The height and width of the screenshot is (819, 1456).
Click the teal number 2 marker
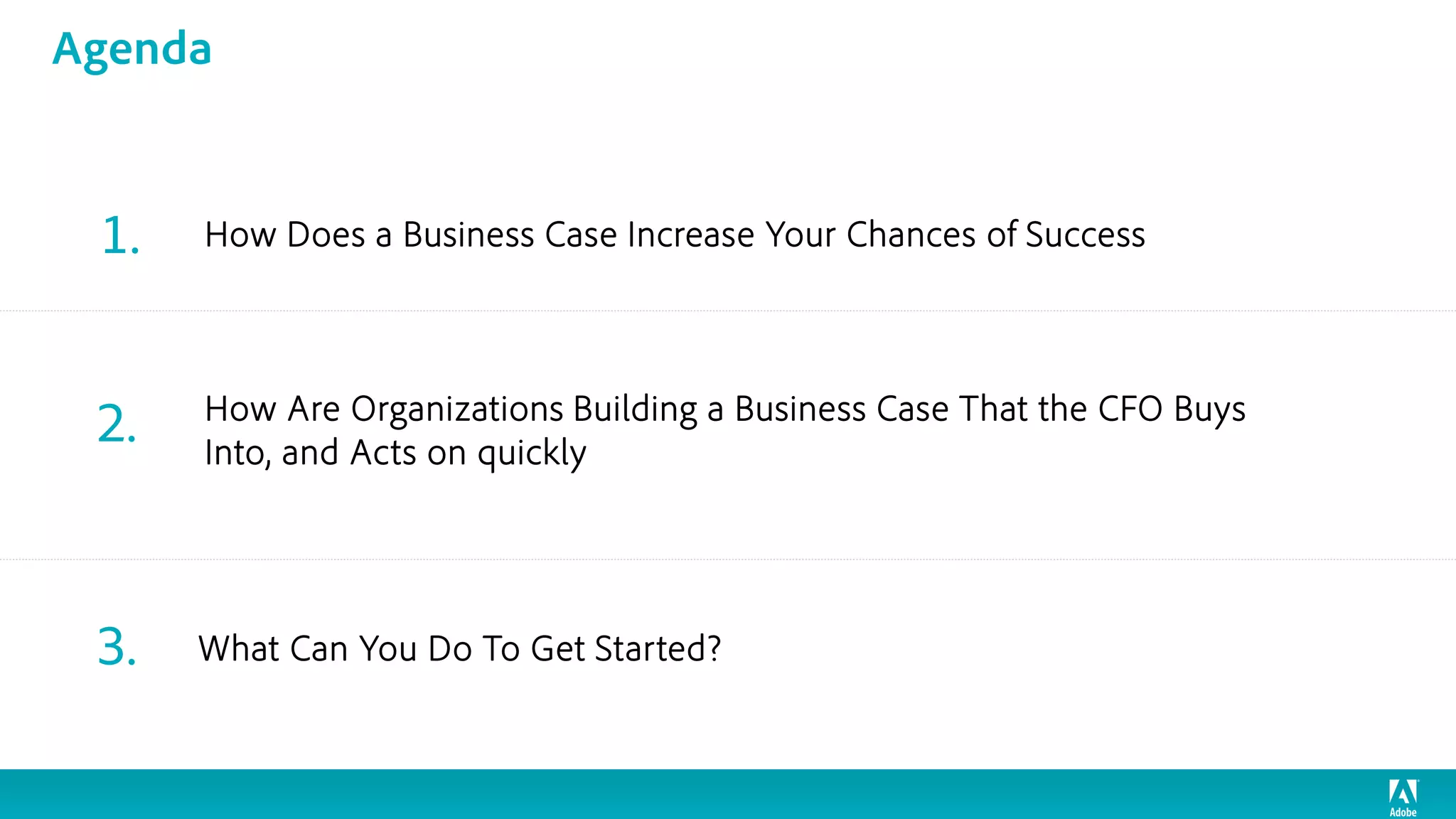pos(117,424)
